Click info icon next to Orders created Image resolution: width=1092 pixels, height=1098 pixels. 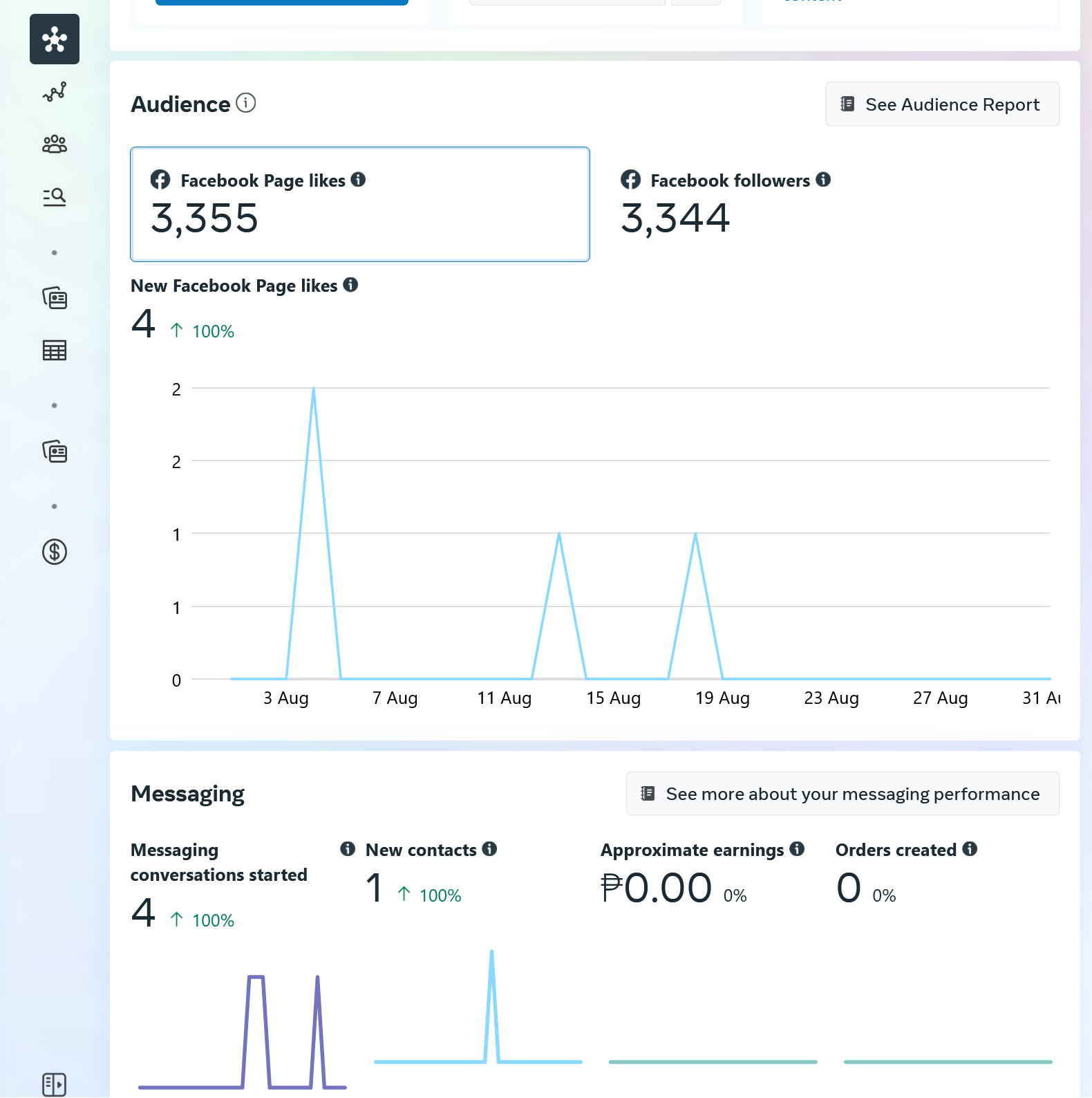coord(970,849)
